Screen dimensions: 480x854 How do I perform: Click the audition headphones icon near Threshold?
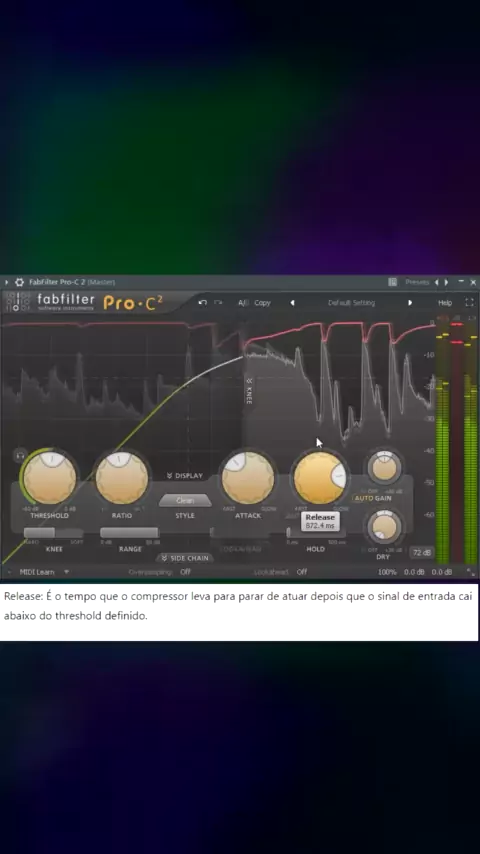[x=20, y=454]
